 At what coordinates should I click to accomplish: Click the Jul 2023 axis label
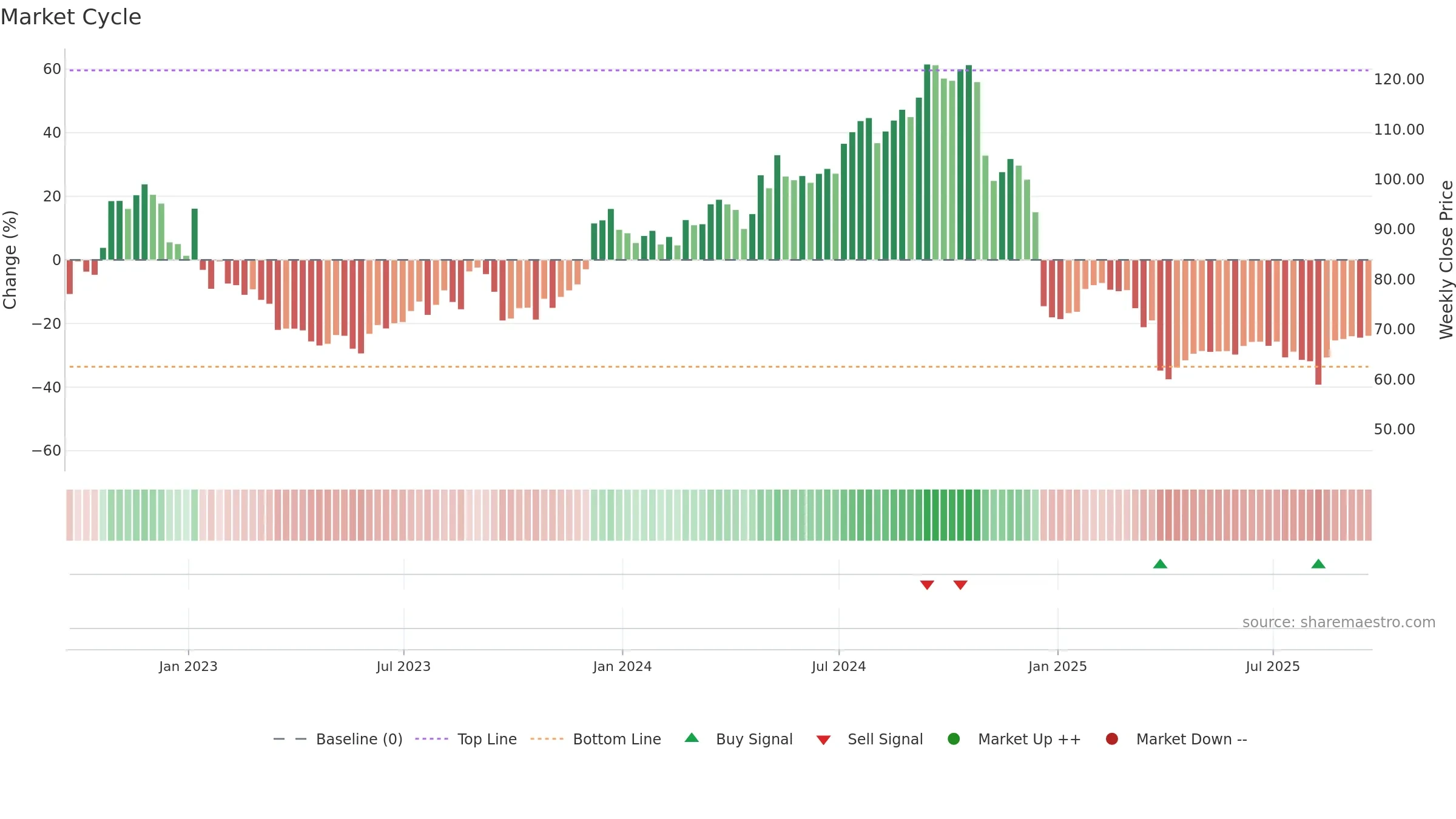403,666
